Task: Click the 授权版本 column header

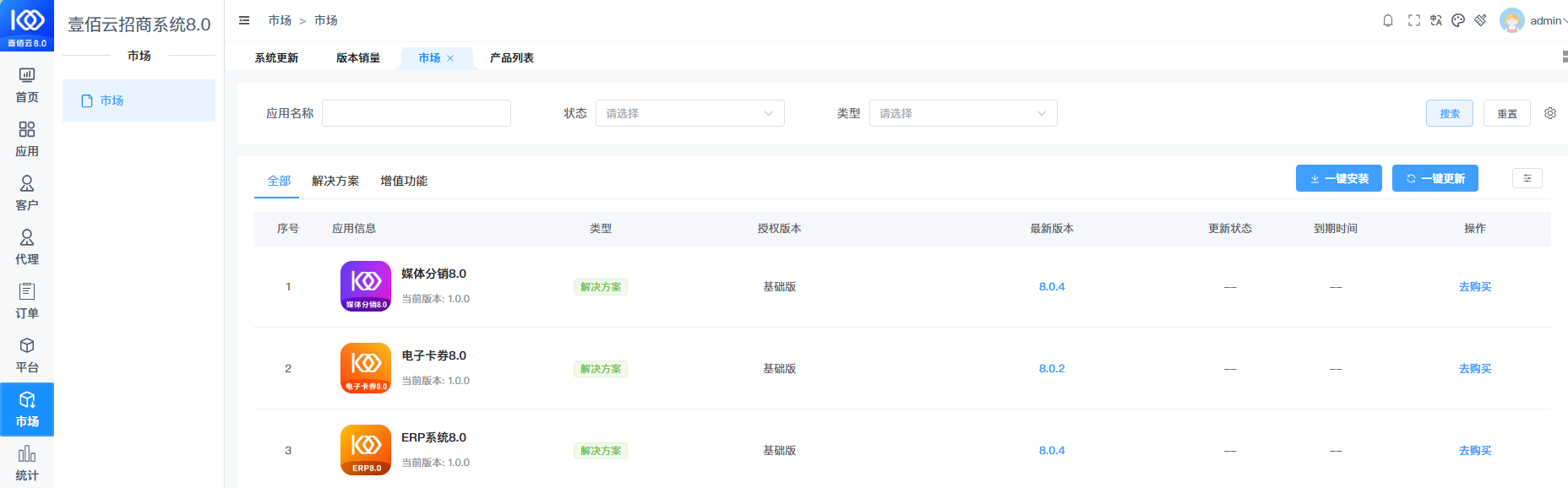Action: 779,229
